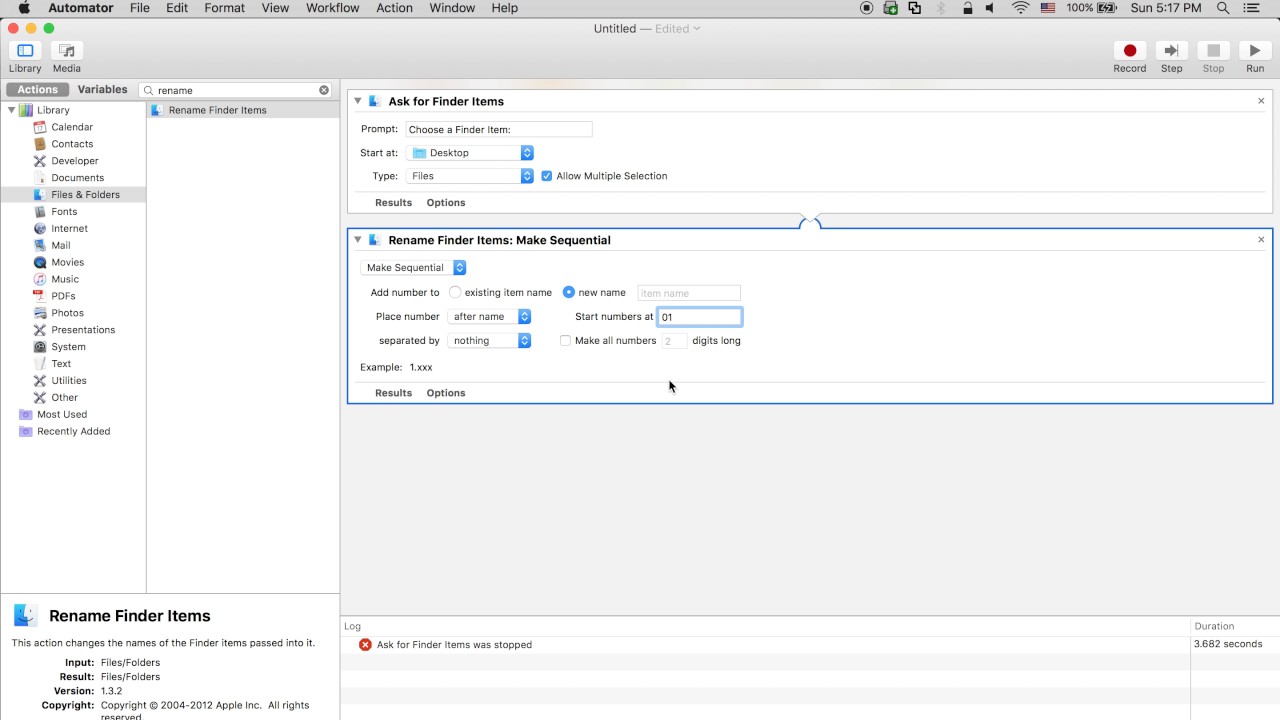Show Options for Rename Finder Items

tap(446, 393)
